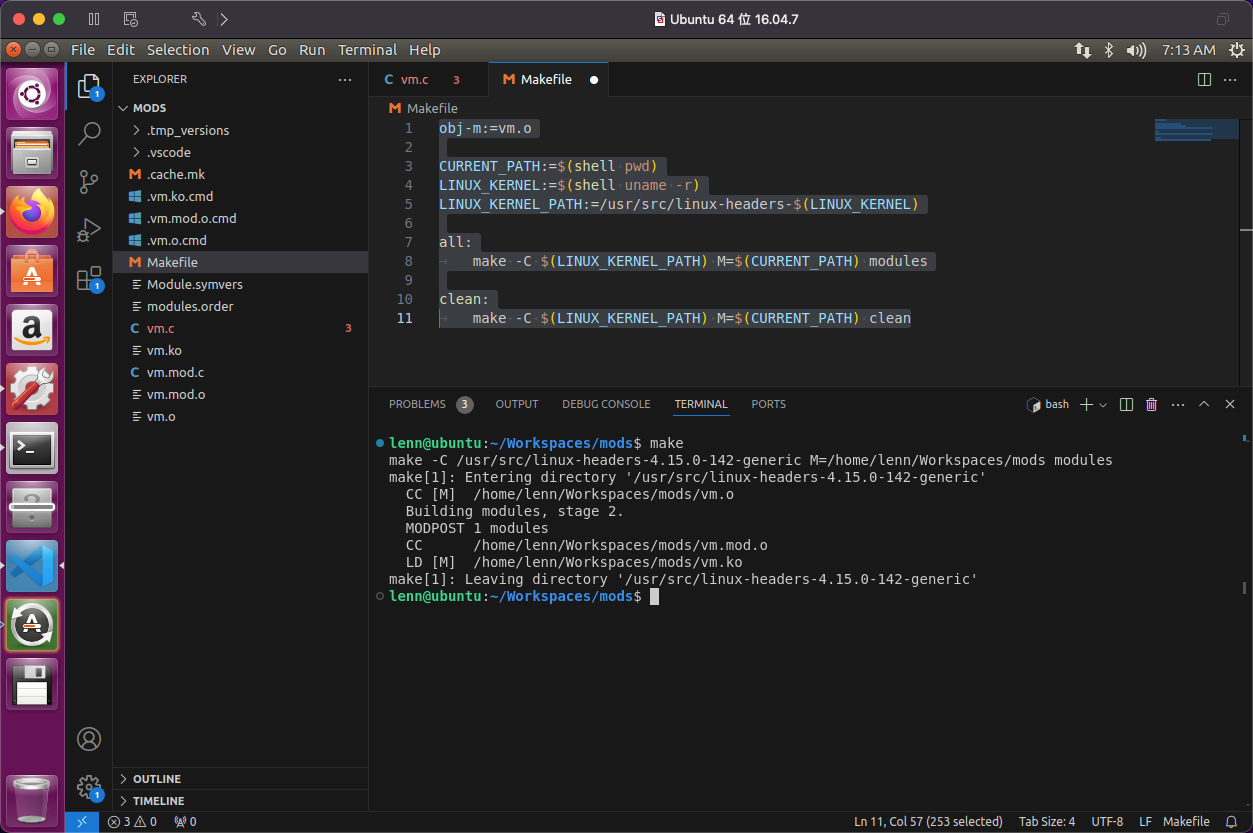Click the remote window indicator in status bar
This screenshot has height=833, width=1253.
pyautogui.click(x=82, y=822)
